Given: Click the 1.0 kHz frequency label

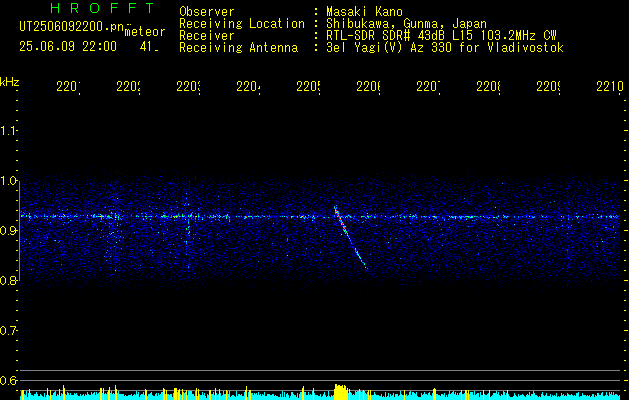Looking at the screenshot, I should pyautogui.click(x=8, y=181).
